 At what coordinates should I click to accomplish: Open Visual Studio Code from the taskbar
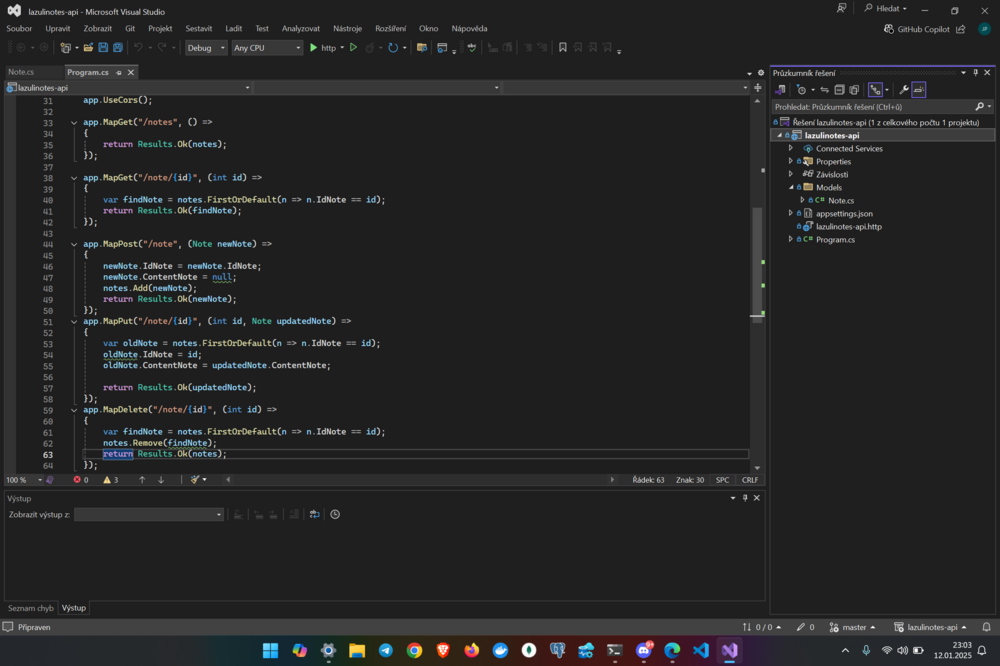pyautogui.click(x=701, y=650)
